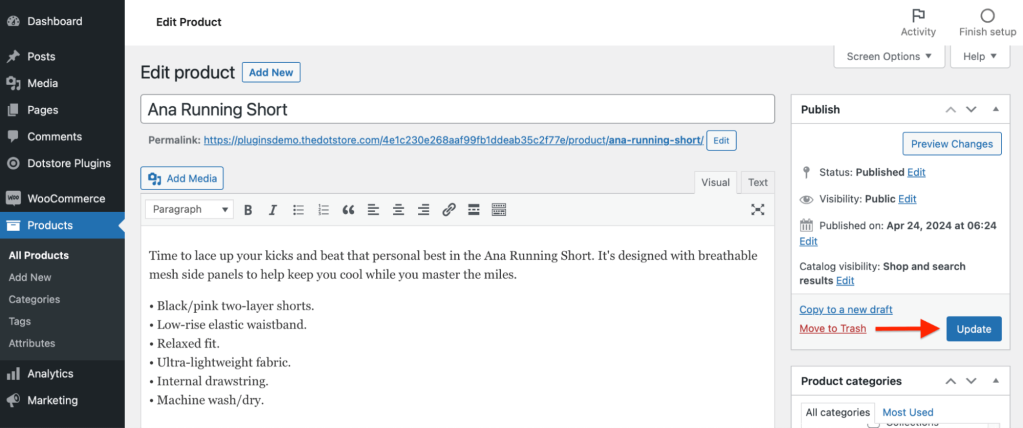Image resolution: width=1023 pixels, height=428 pixels.
Task: Click the Italic formatting icon
Action: click(273, 210)
